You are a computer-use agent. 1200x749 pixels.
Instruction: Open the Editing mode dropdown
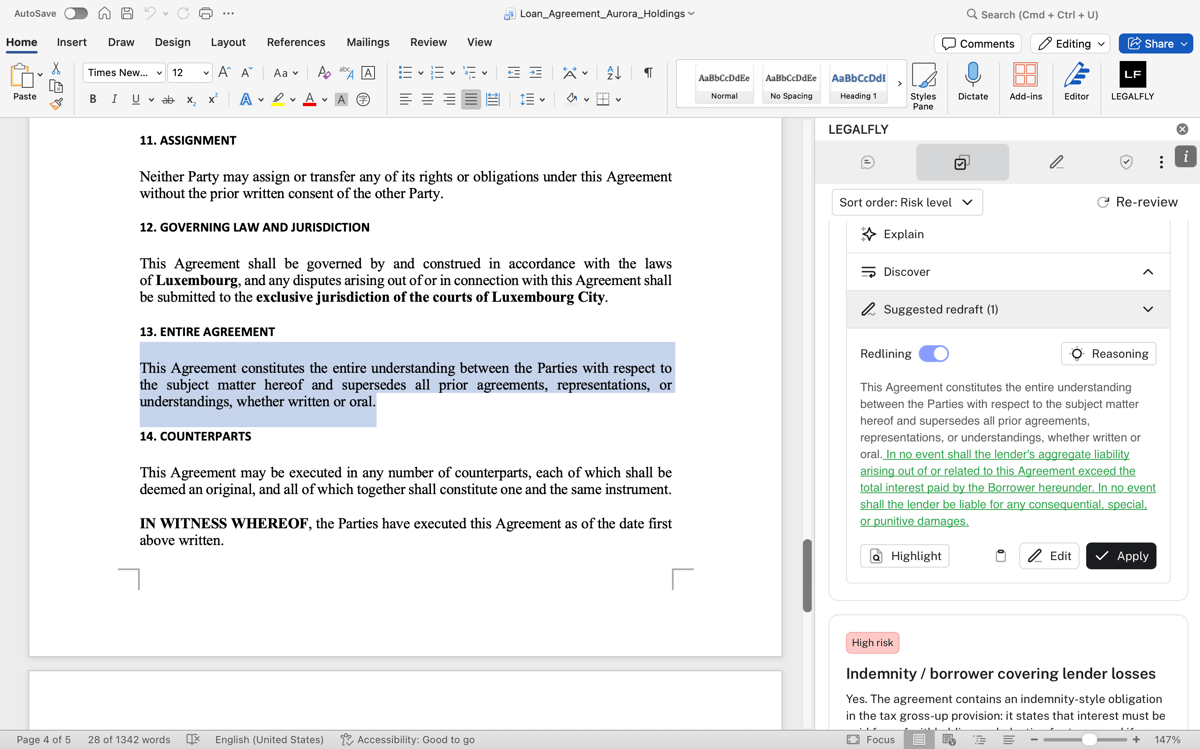pyautogui.click(x=1071, y=44)
